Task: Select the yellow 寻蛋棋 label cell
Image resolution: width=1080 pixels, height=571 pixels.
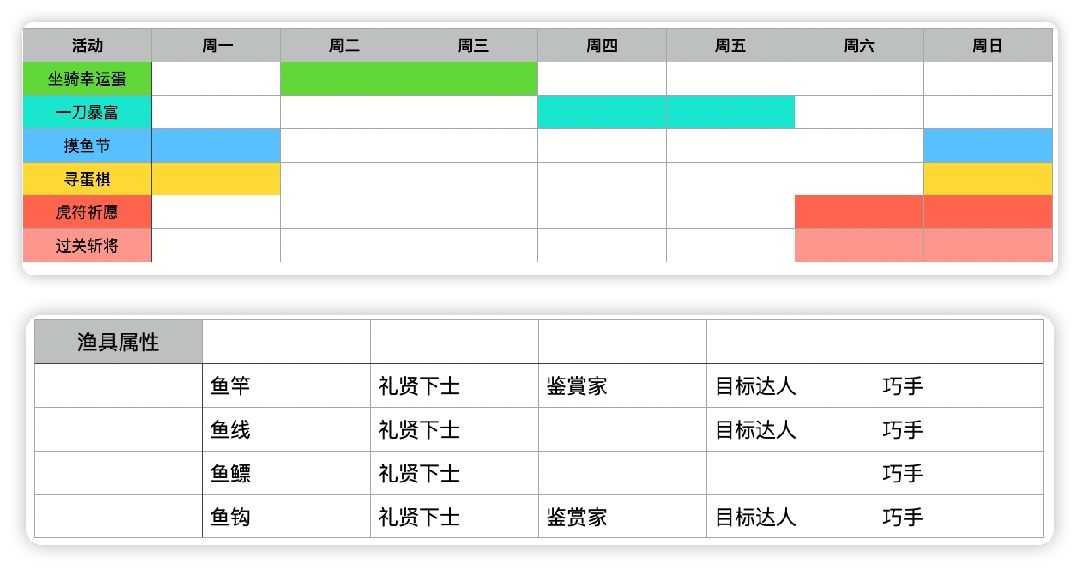Action: (87, 179)
